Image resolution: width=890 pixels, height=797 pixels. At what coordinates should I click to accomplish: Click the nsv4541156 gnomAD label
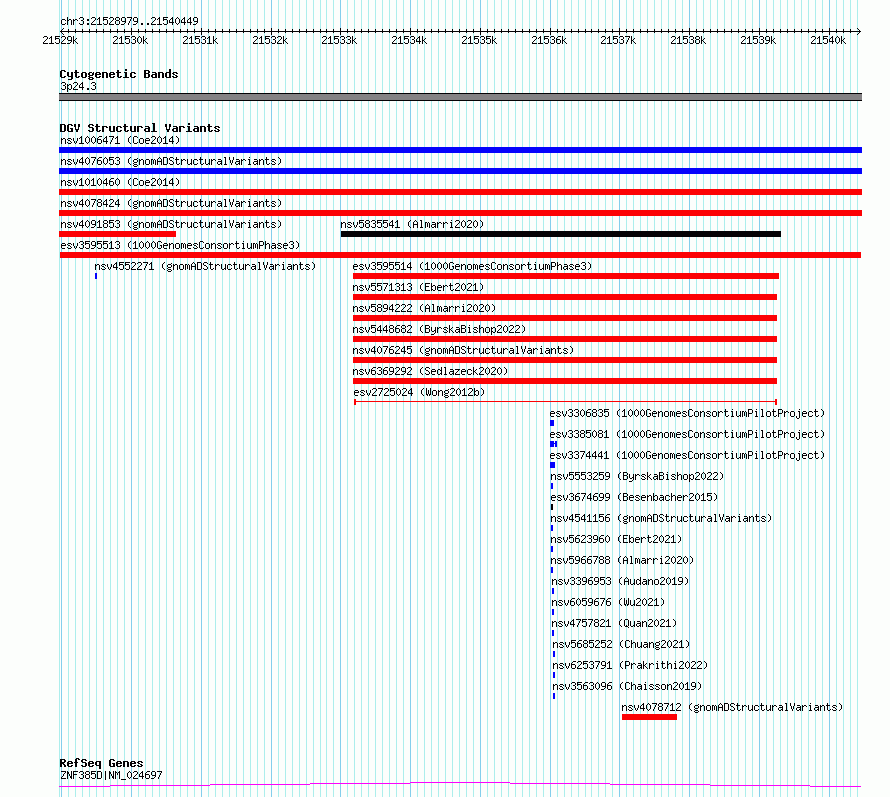coord(661,518)
